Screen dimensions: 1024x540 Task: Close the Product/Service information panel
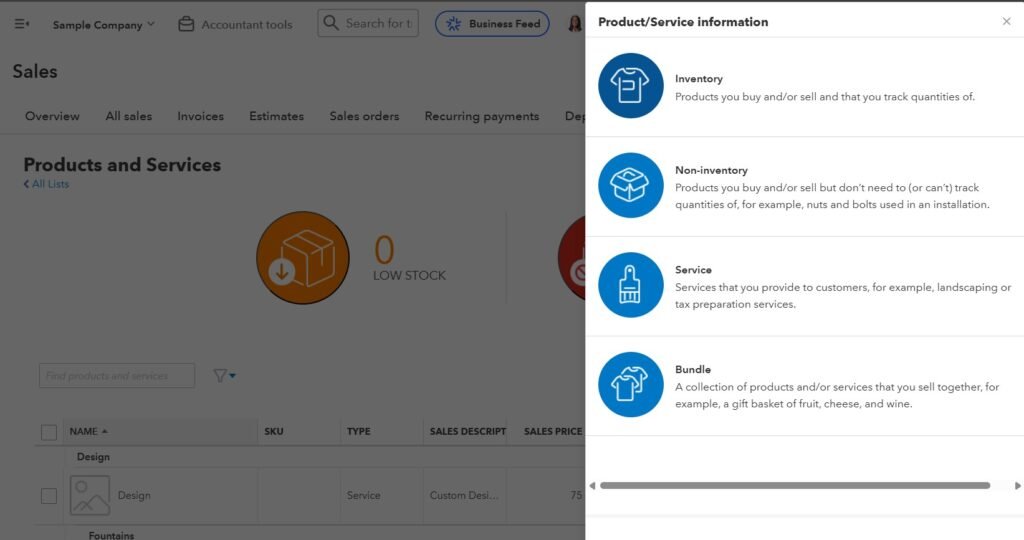pyautogui.click(x=1006, y=21)
